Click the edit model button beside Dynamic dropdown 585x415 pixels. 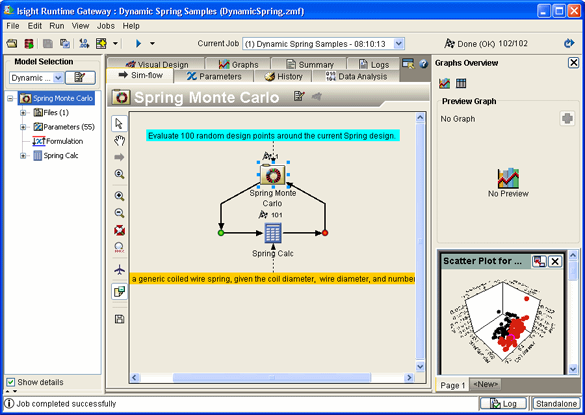80,78
